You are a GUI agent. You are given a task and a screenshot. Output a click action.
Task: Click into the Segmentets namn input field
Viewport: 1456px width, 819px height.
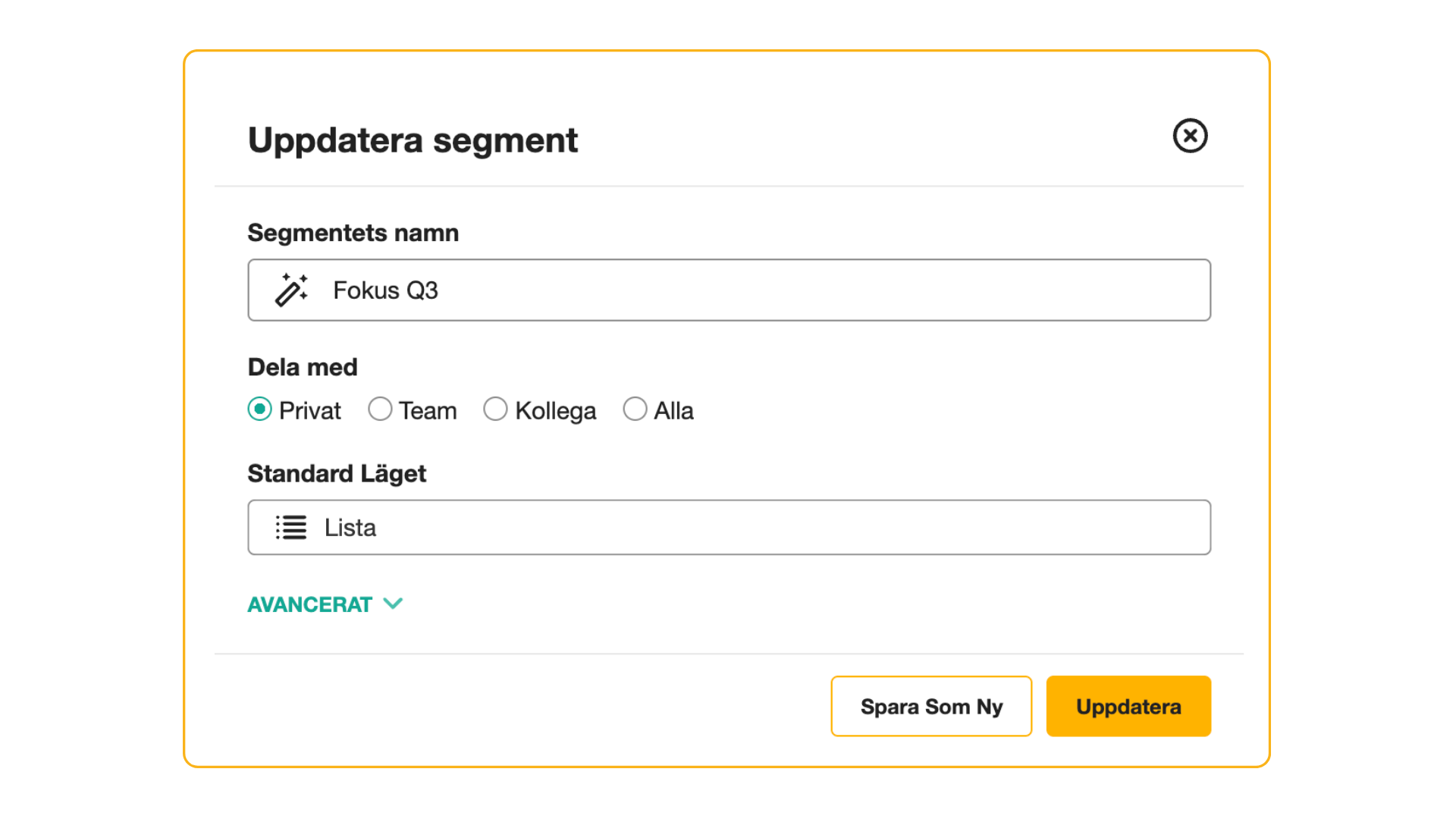(x=729, y=290)
